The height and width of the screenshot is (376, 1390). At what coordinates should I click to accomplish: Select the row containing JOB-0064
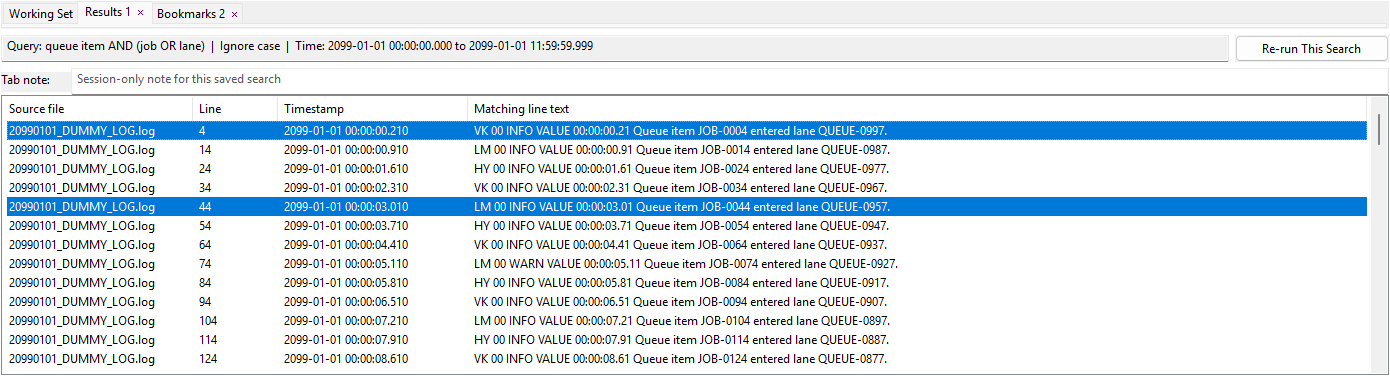tap(686, 245)
